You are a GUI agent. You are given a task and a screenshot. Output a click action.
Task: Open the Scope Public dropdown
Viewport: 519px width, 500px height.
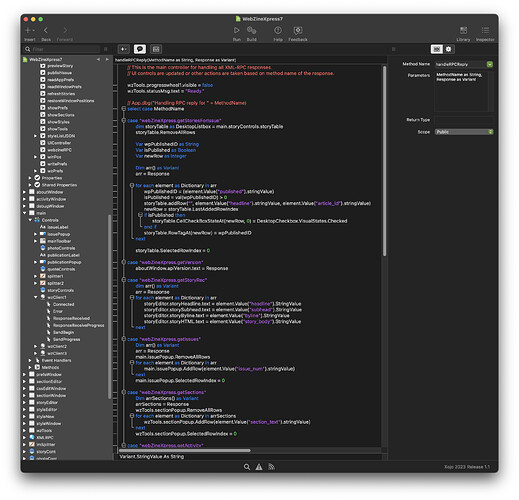(x=464, y=132)
